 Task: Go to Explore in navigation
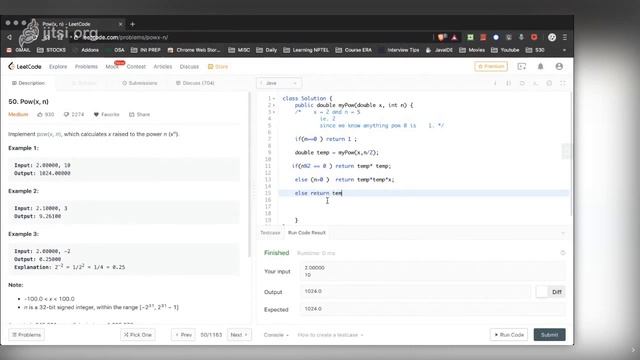(58, 67)
